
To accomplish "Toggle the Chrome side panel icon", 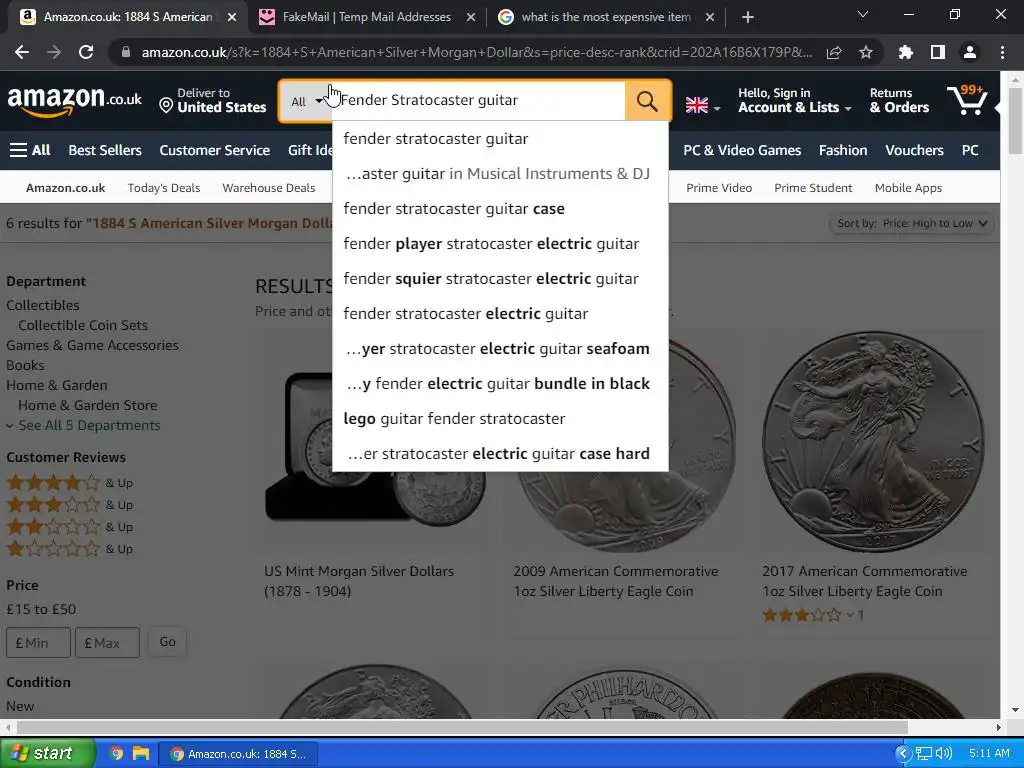I will pyautogui.click(x=938, y=52).
